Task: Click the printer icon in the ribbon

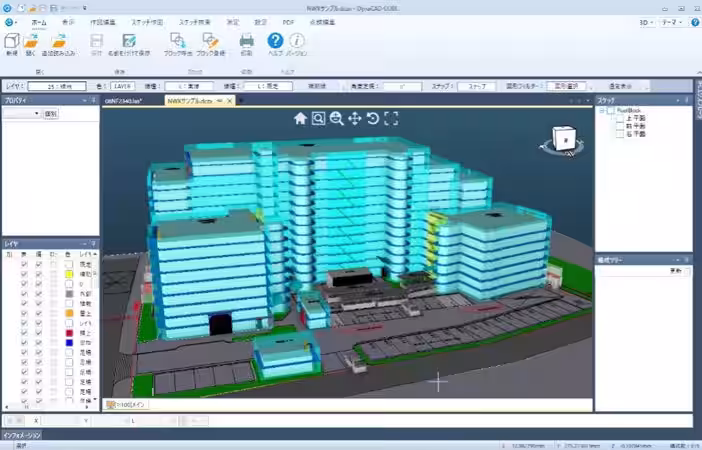Action: click(246, 41)
